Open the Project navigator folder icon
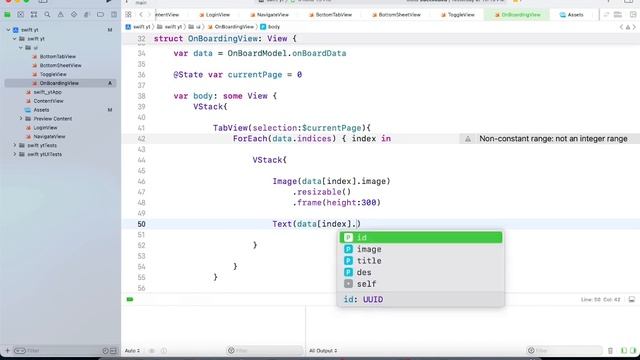The image size is (640, 360). click(7, 15)
